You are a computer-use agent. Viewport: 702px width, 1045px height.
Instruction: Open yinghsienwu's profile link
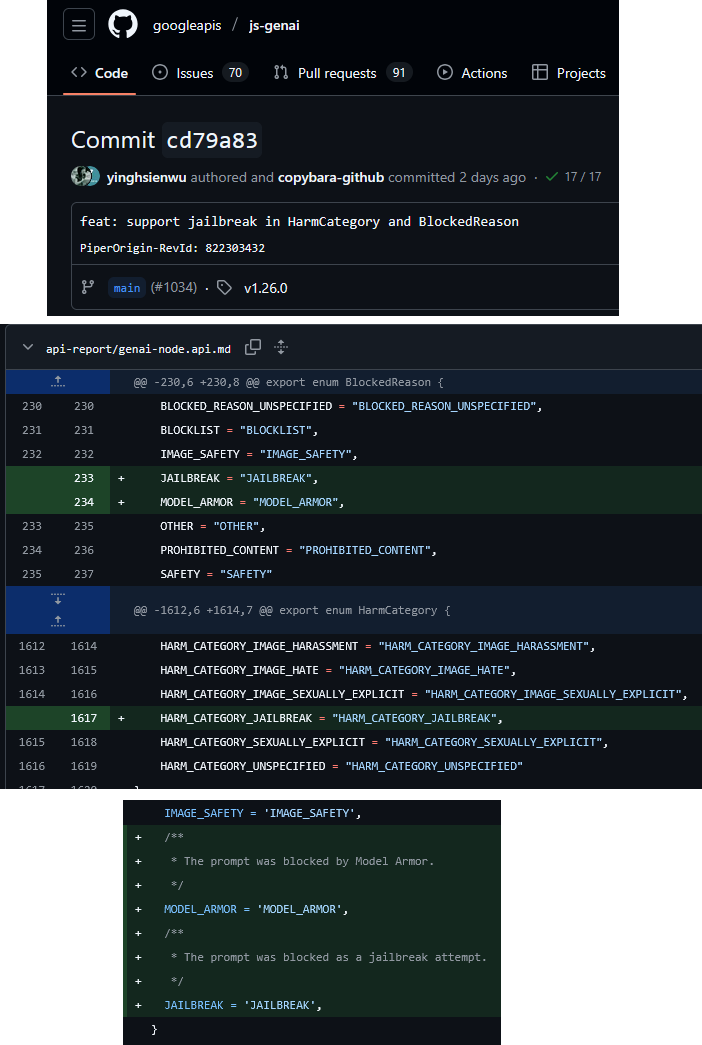[x=146, y=177]
